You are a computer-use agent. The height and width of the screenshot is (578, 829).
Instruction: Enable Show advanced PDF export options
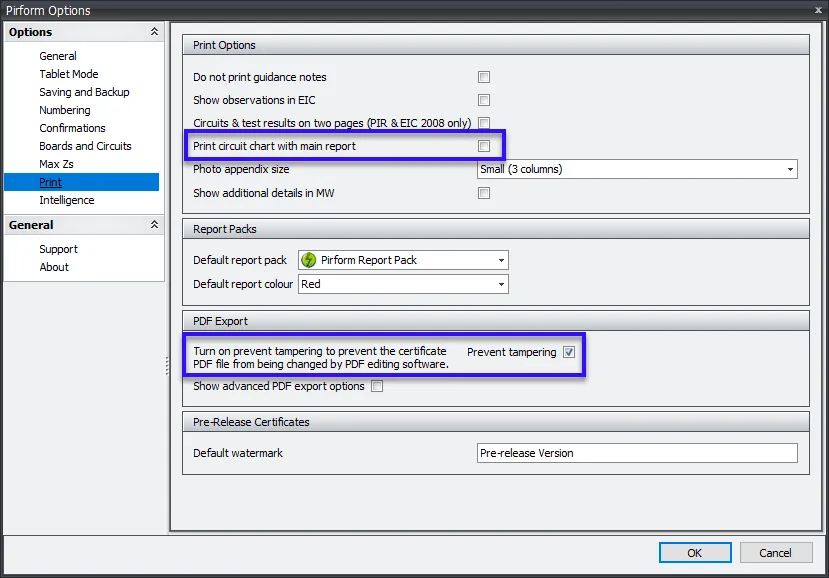coord(377,386)
